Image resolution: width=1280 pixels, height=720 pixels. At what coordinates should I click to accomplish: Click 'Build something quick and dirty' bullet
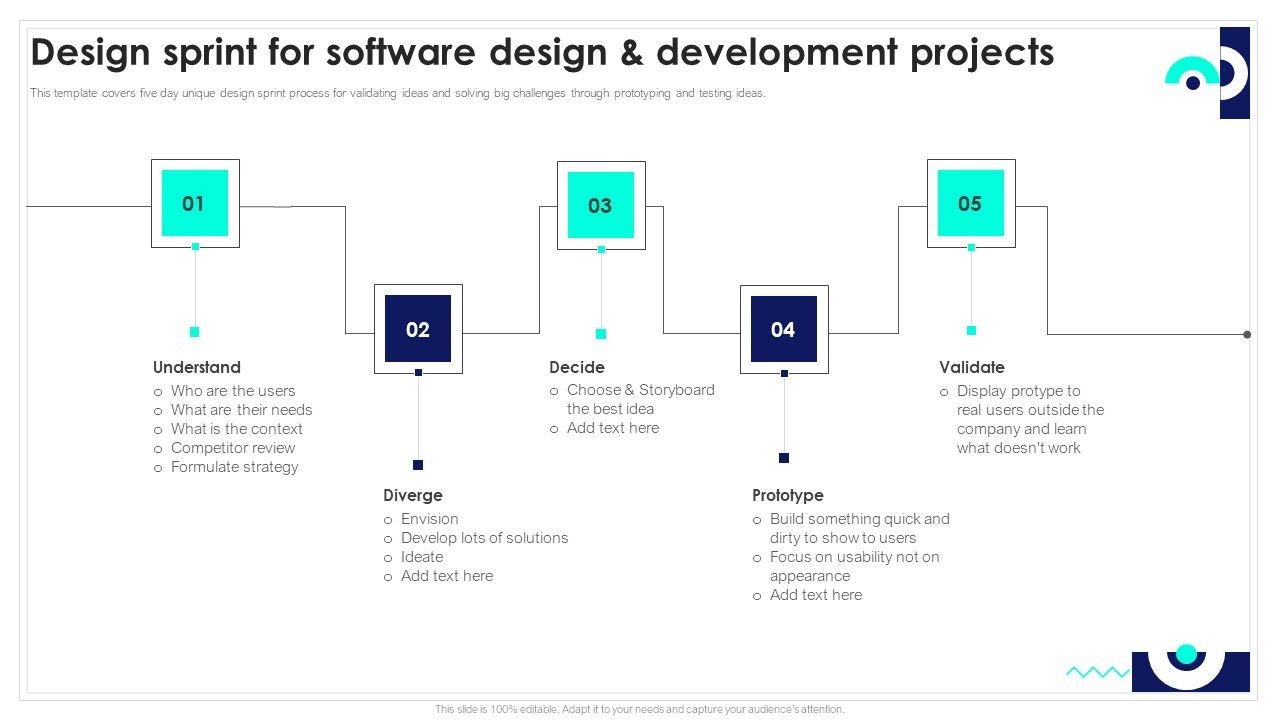(x=860, y=528)
